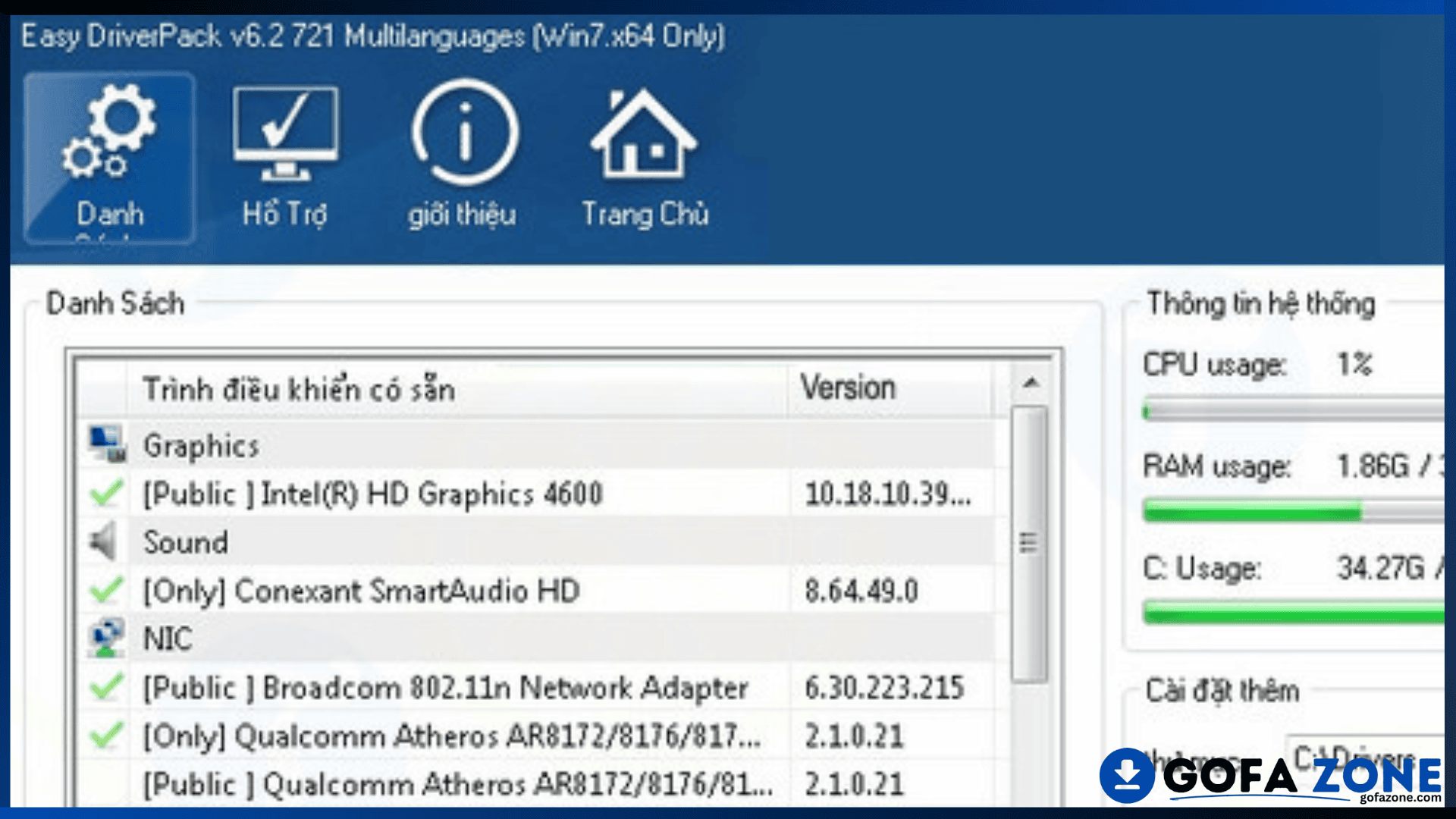The image size is (1456, 819).
Task: Select the Sound category row
Action: click(x=537, y=541)
